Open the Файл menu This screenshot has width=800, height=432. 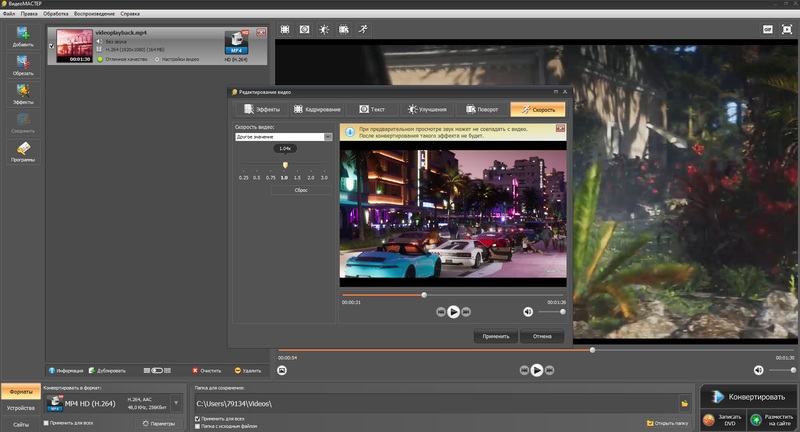9,14
